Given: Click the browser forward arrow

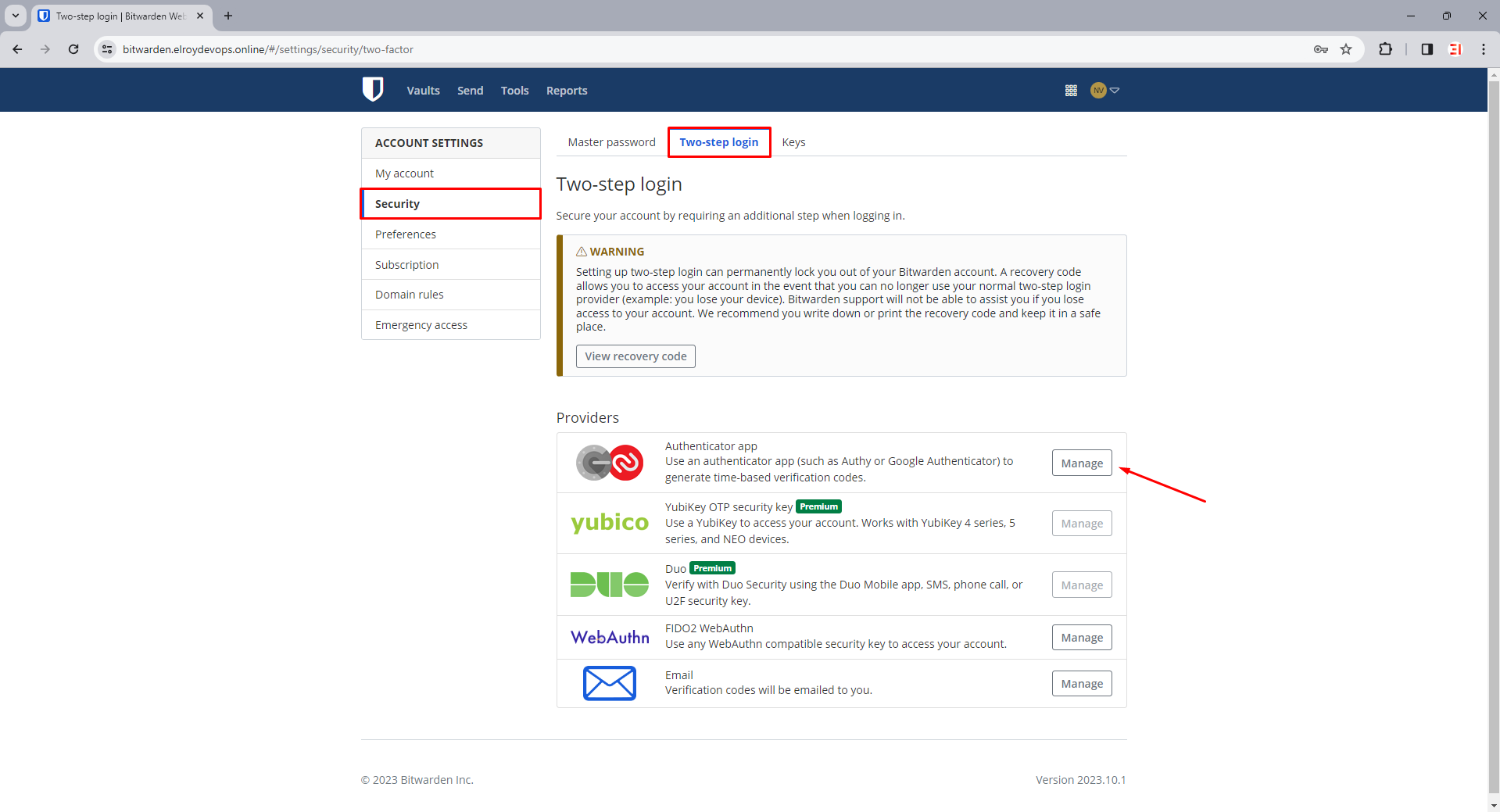Looking at the screenshot, I should tap(45, 49).
